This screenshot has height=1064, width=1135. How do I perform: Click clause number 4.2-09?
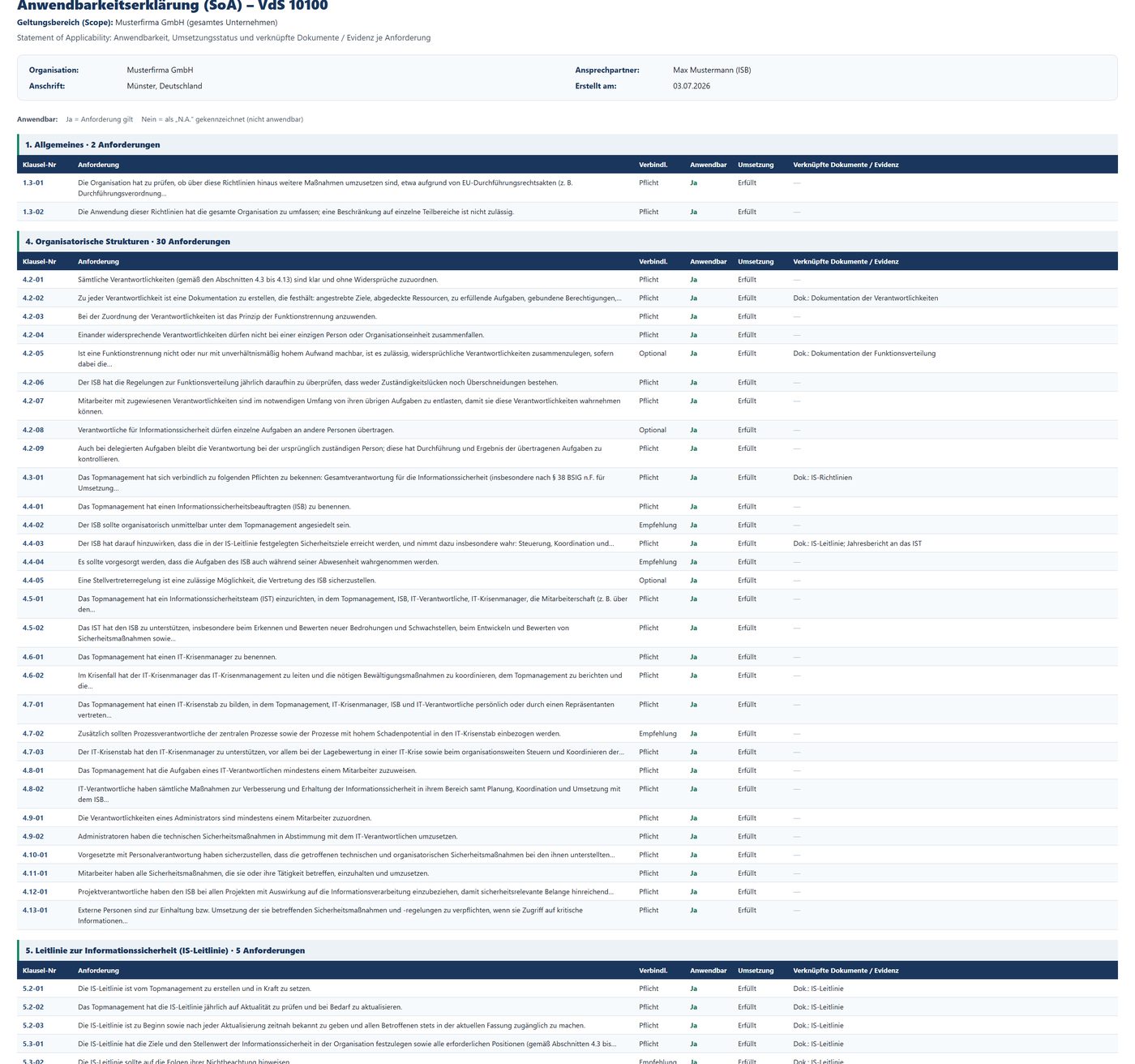[33, 448]
